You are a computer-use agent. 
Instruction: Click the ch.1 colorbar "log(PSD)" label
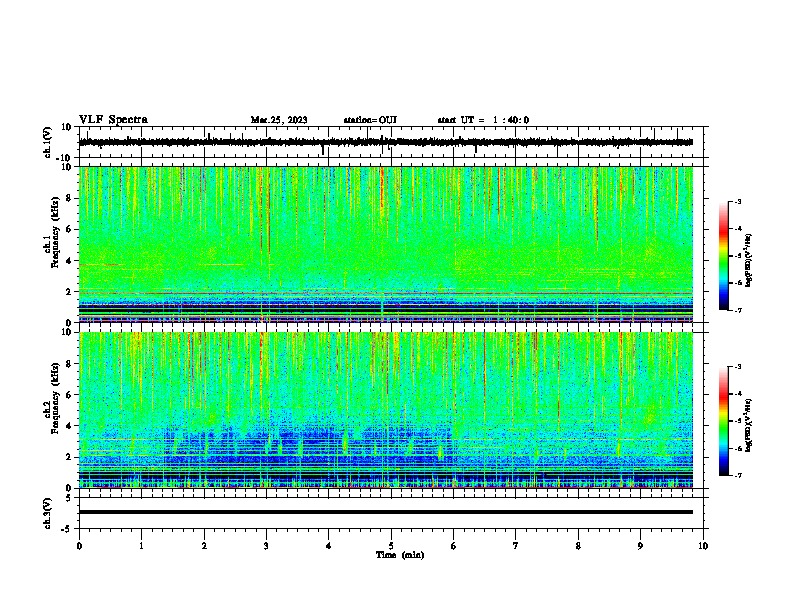click(748, 261)
